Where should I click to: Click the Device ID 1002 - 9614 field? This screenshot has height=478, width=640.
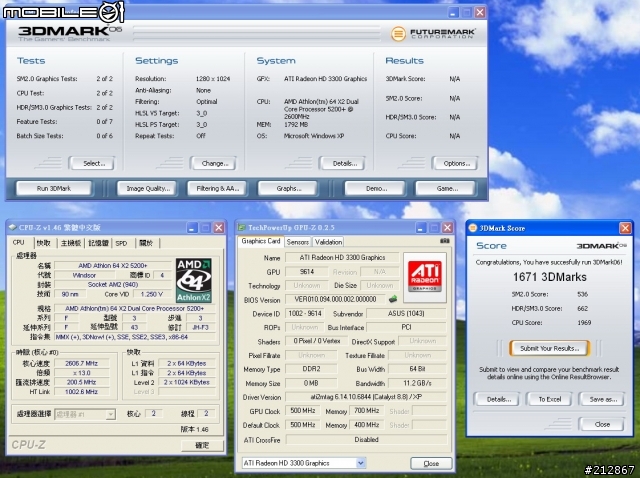click(x=305, y=313)
